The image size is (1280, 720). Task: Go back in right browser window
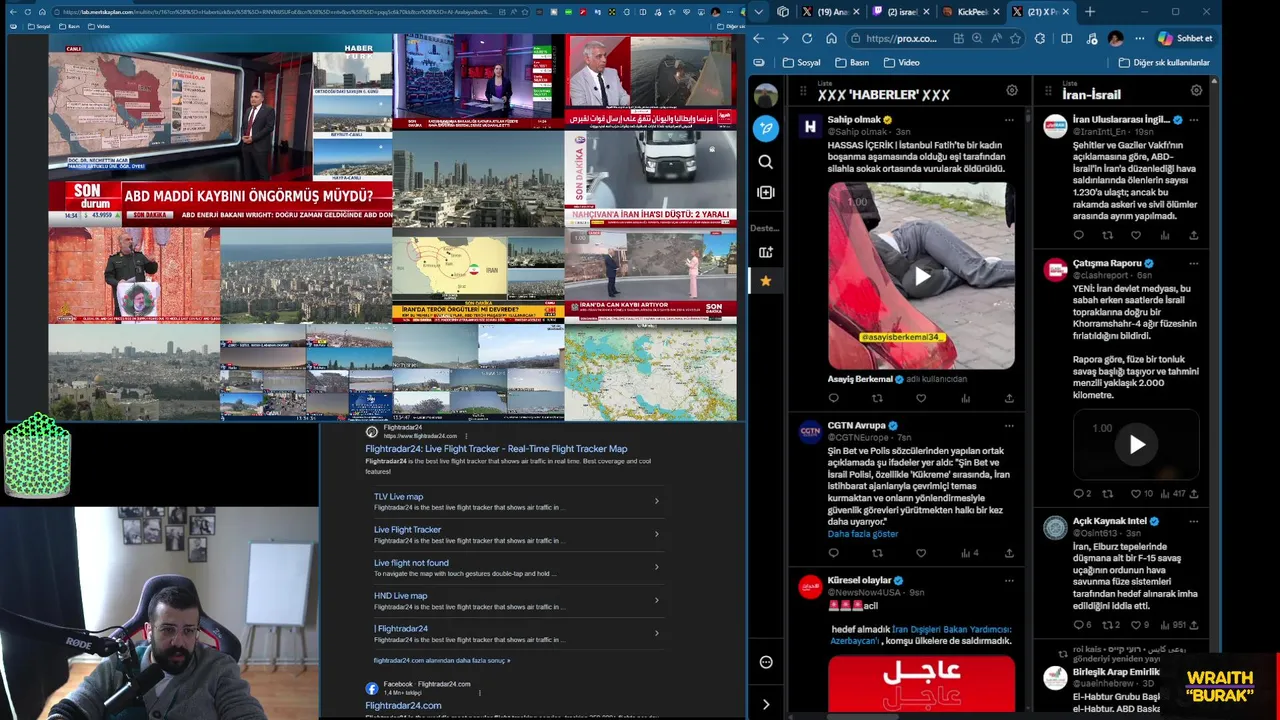click(x=759, y=38)
